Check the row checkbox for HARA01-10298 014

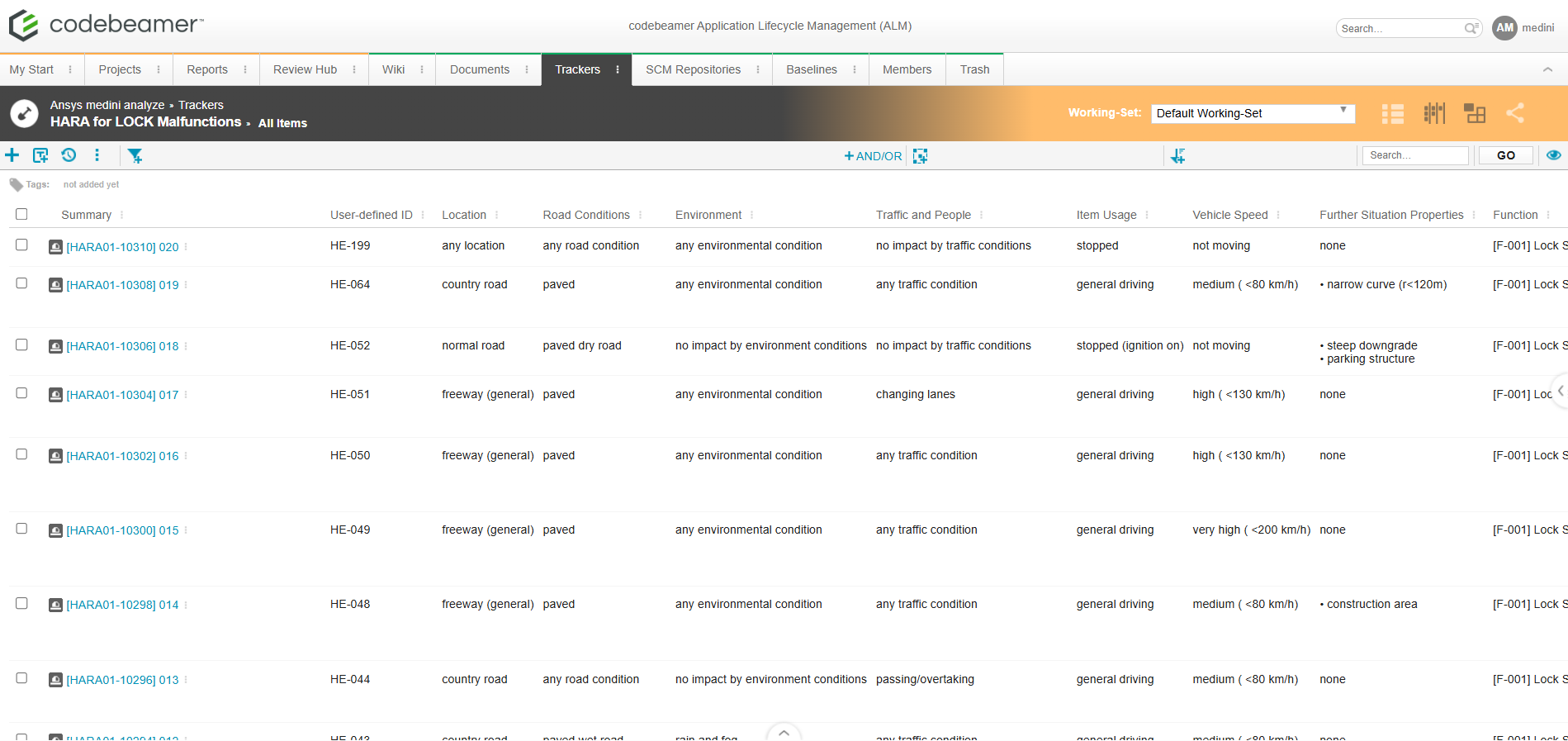[21, 603]
